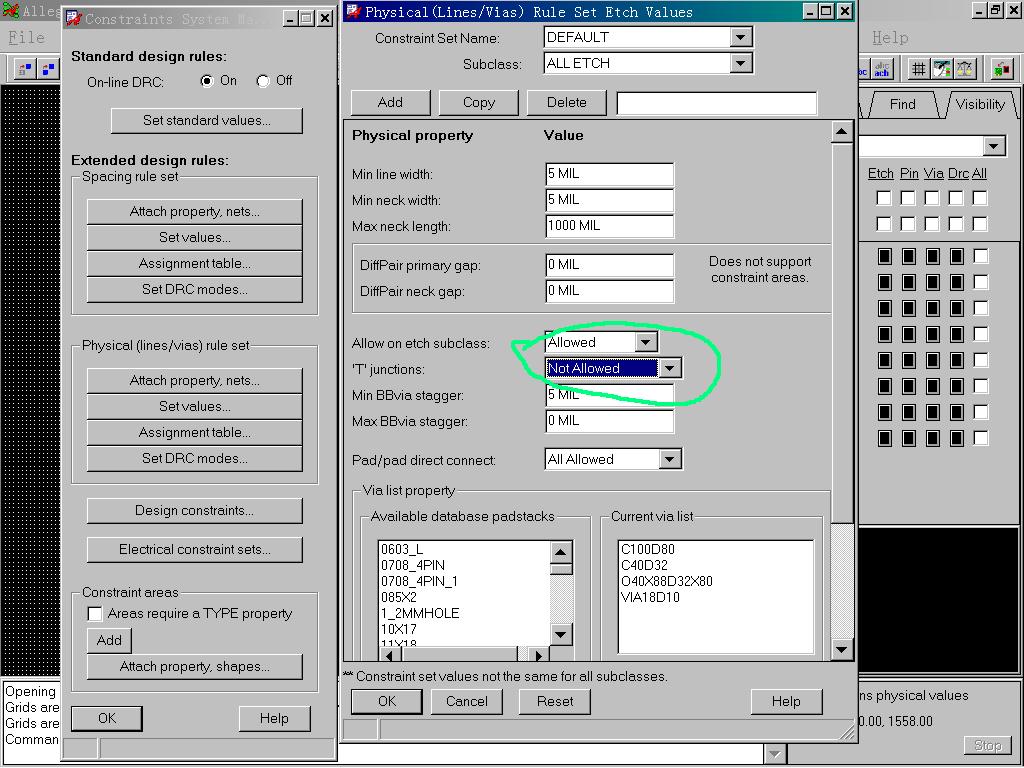
Task: Open the Pad/pad direct connect dropdown
Action: coord(669,459)
